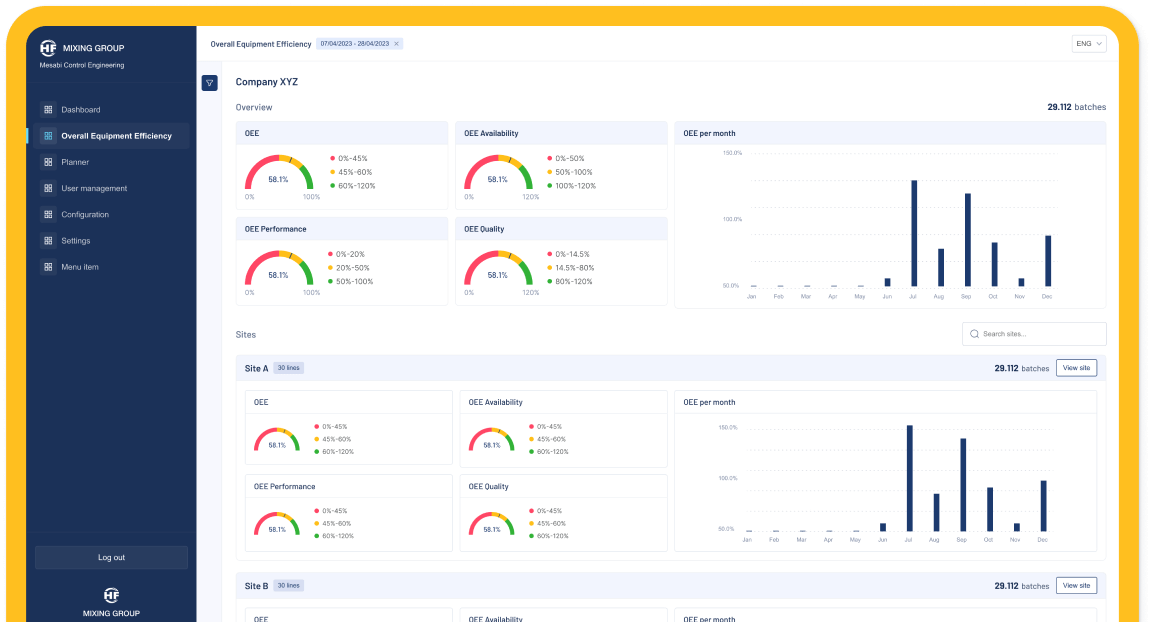Click the Overview OEE Availability gauge
The width and height of the screenshot is (1153, 622).
click(x=498, y=174)
